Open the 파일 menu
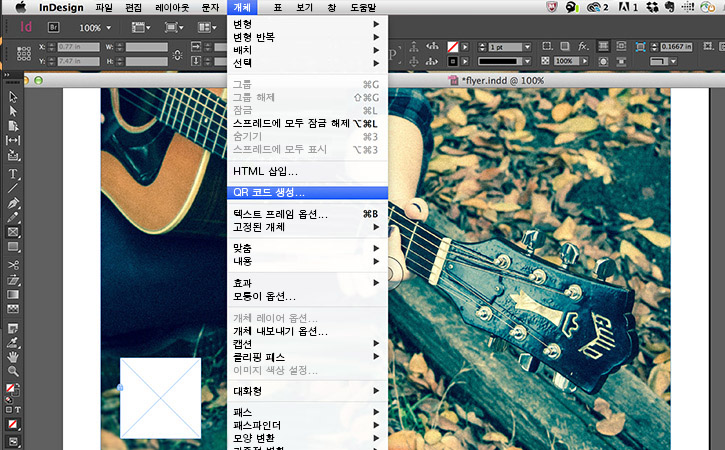The image size is (725, 450). coord(104,7)
